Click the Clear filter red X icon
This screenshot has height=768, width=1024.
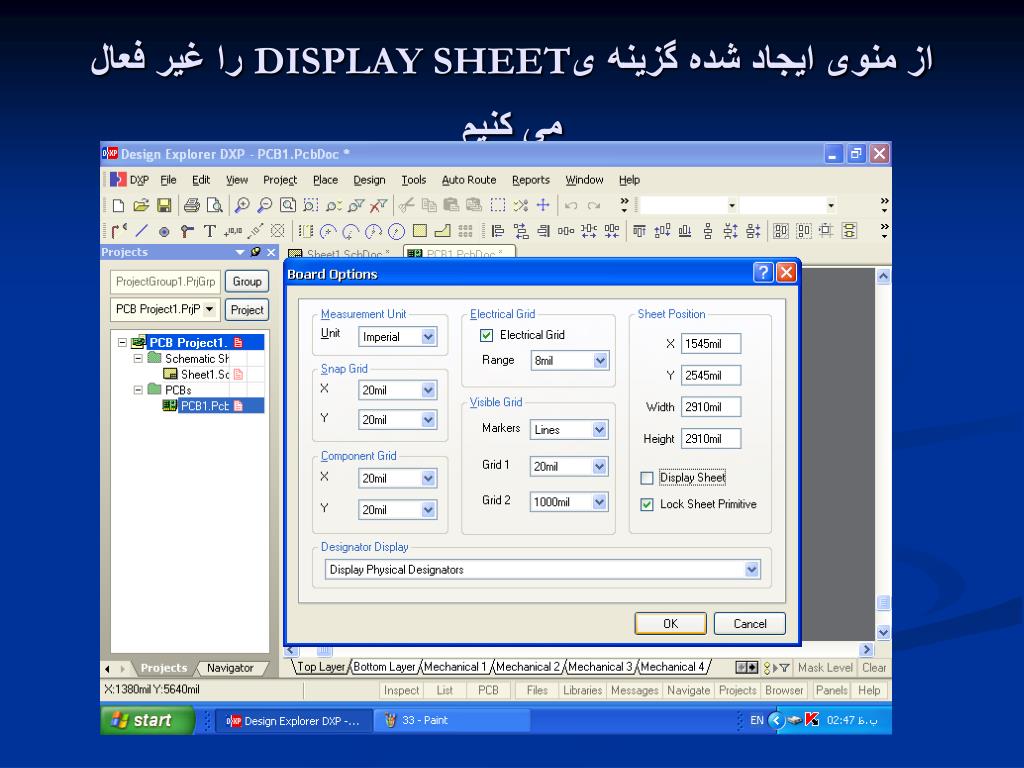[x=378, y=206]
